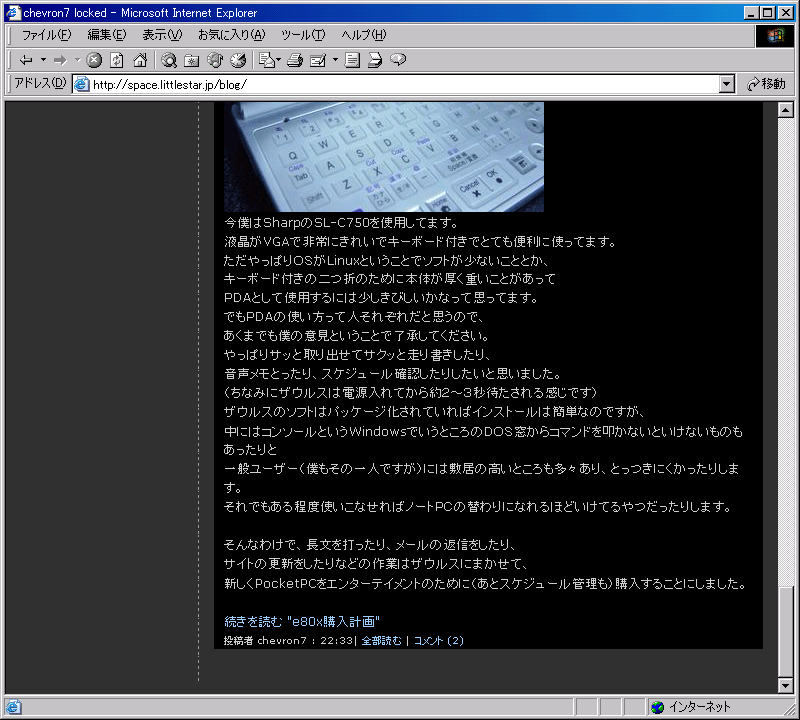This screenshot has width=800, height=720.
Task: Open the Messenger speech bubble icon
Action: pos(398,60)
